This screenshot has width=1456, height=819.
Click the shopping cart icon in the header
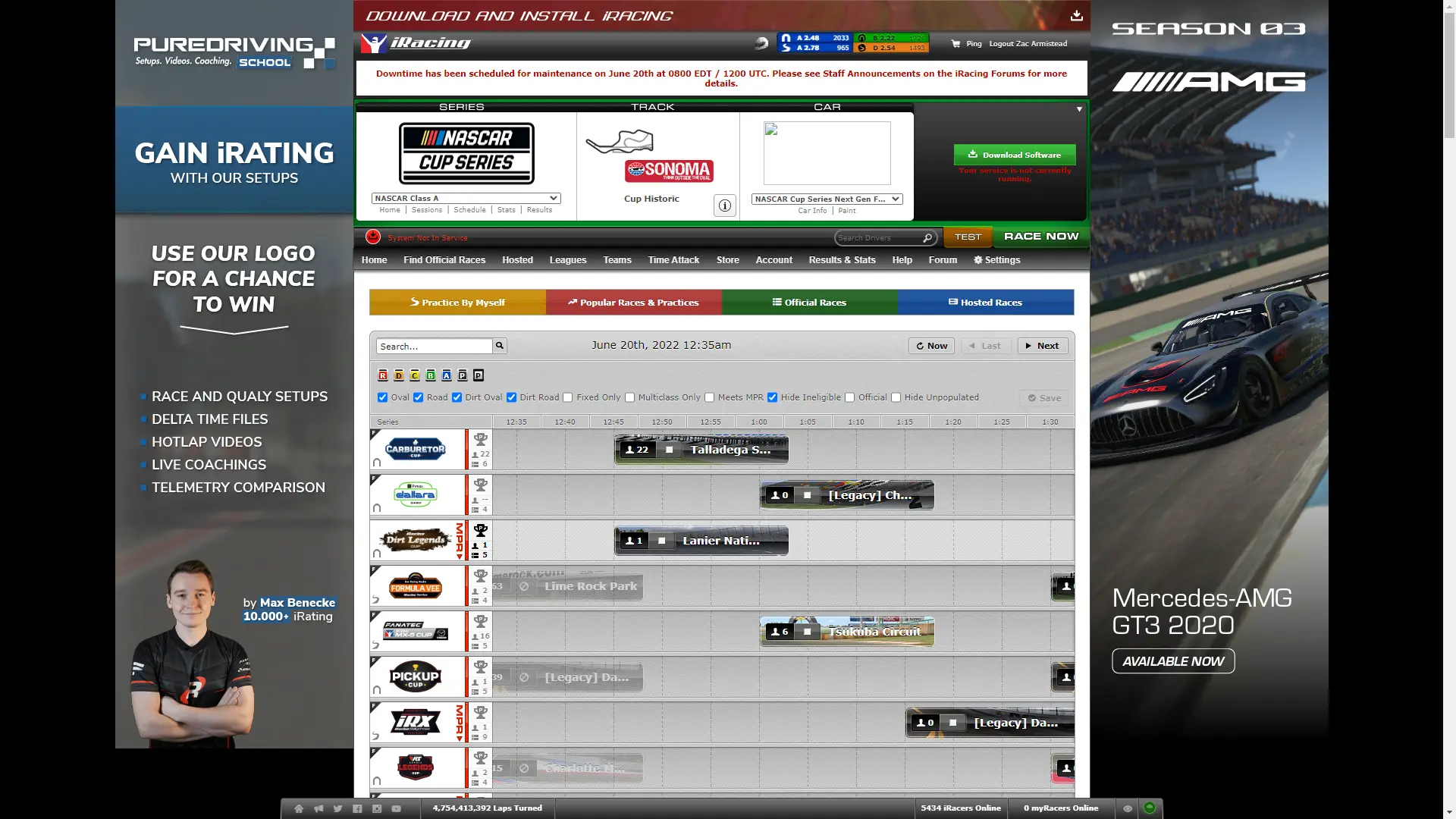(x=955, y=44)
